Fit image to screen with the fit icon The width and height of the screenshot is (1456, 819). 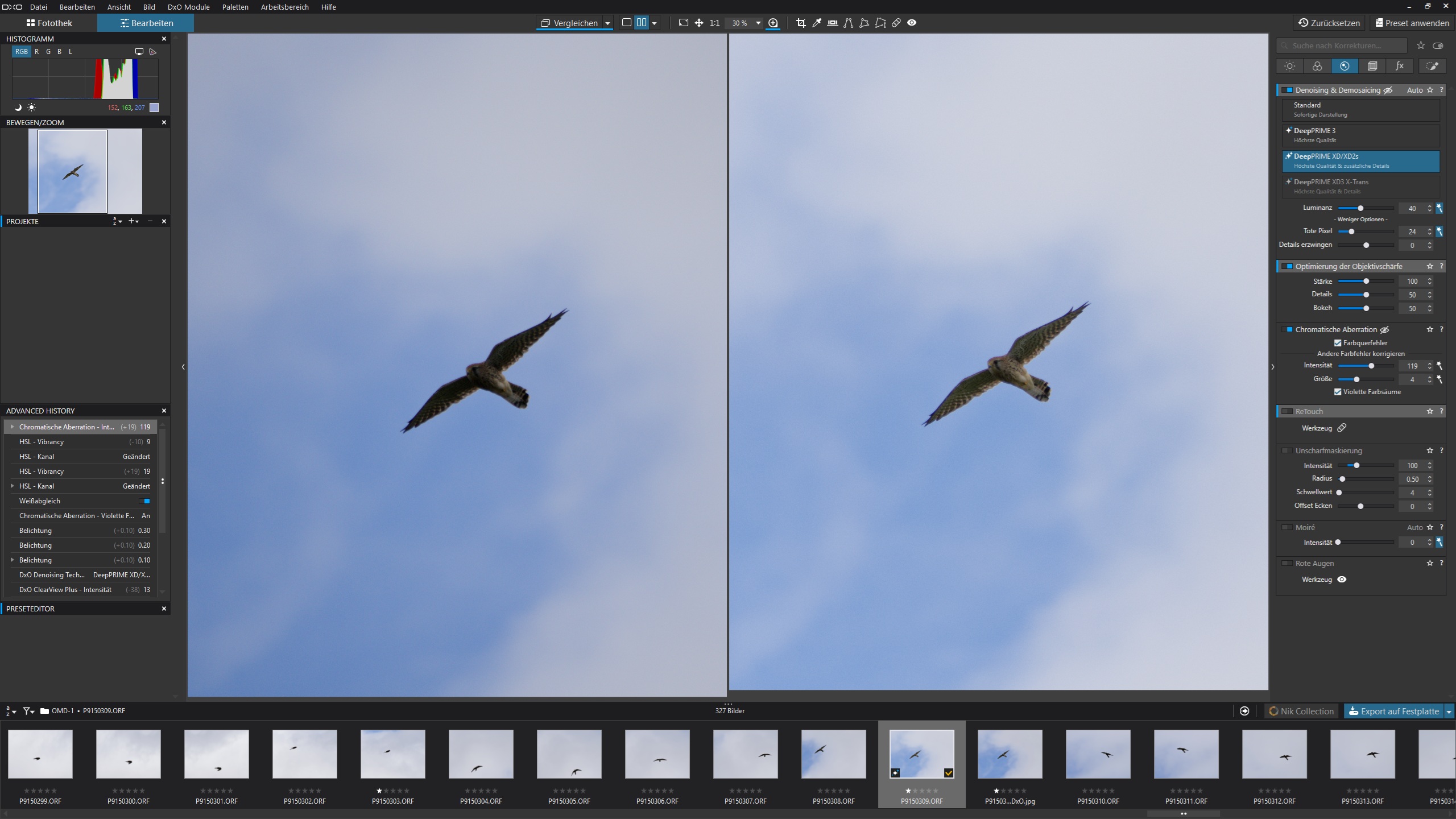[684, 23]
